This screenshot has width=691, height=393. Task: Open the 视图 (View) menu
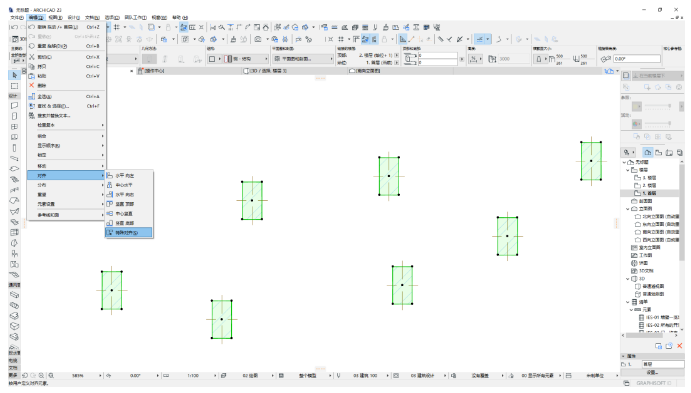pos(56,18)
